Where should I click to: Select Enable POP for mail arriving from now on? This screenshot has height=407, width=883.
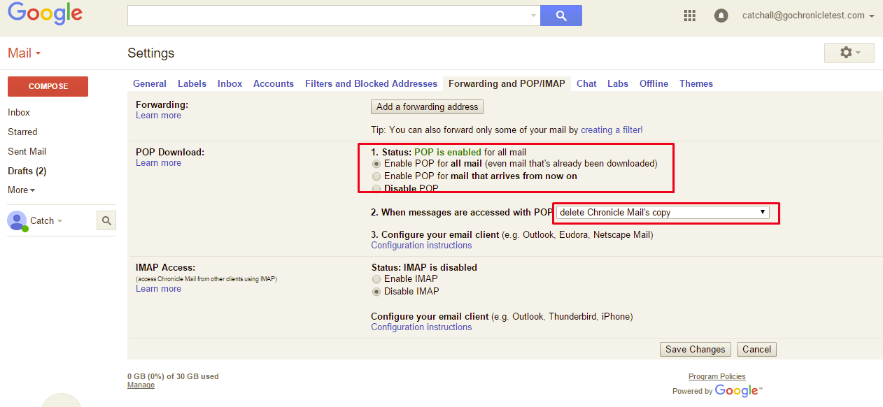pyautogui.click(x=376, y=176)
